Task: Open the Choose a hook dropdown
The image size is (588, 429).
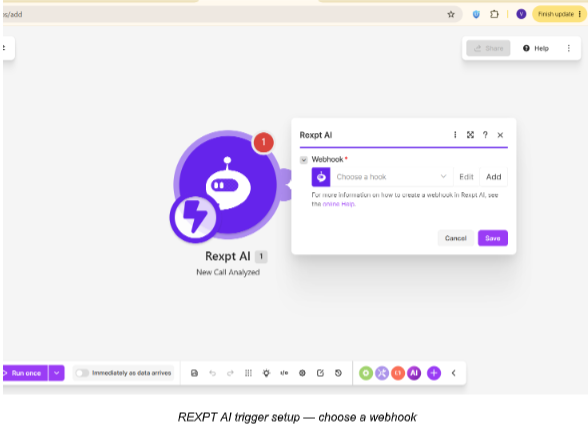Action: click(392, 177)
